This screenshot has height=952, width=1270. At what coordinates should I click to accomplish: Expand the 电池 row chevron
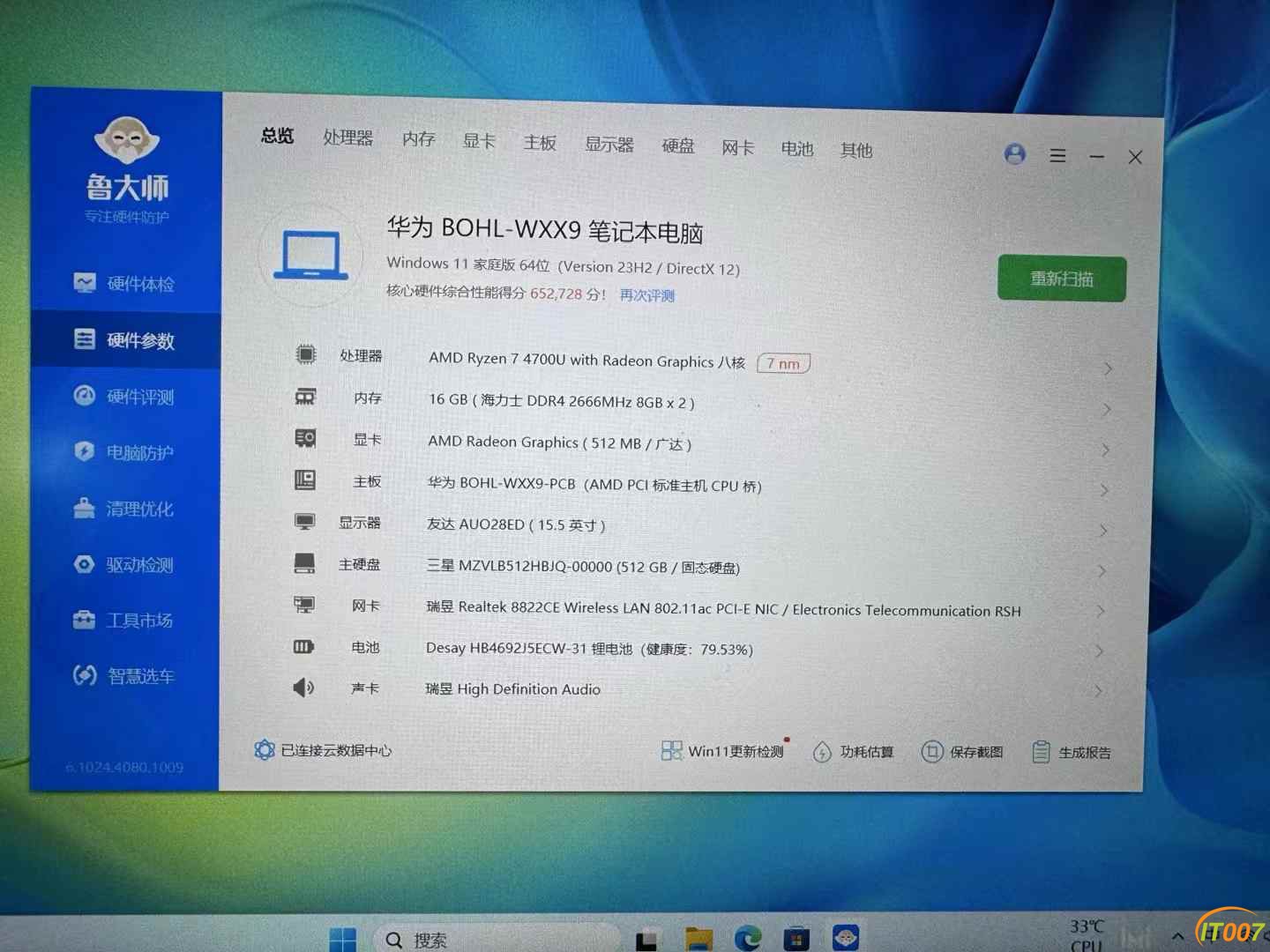[x=1100, y=651]
